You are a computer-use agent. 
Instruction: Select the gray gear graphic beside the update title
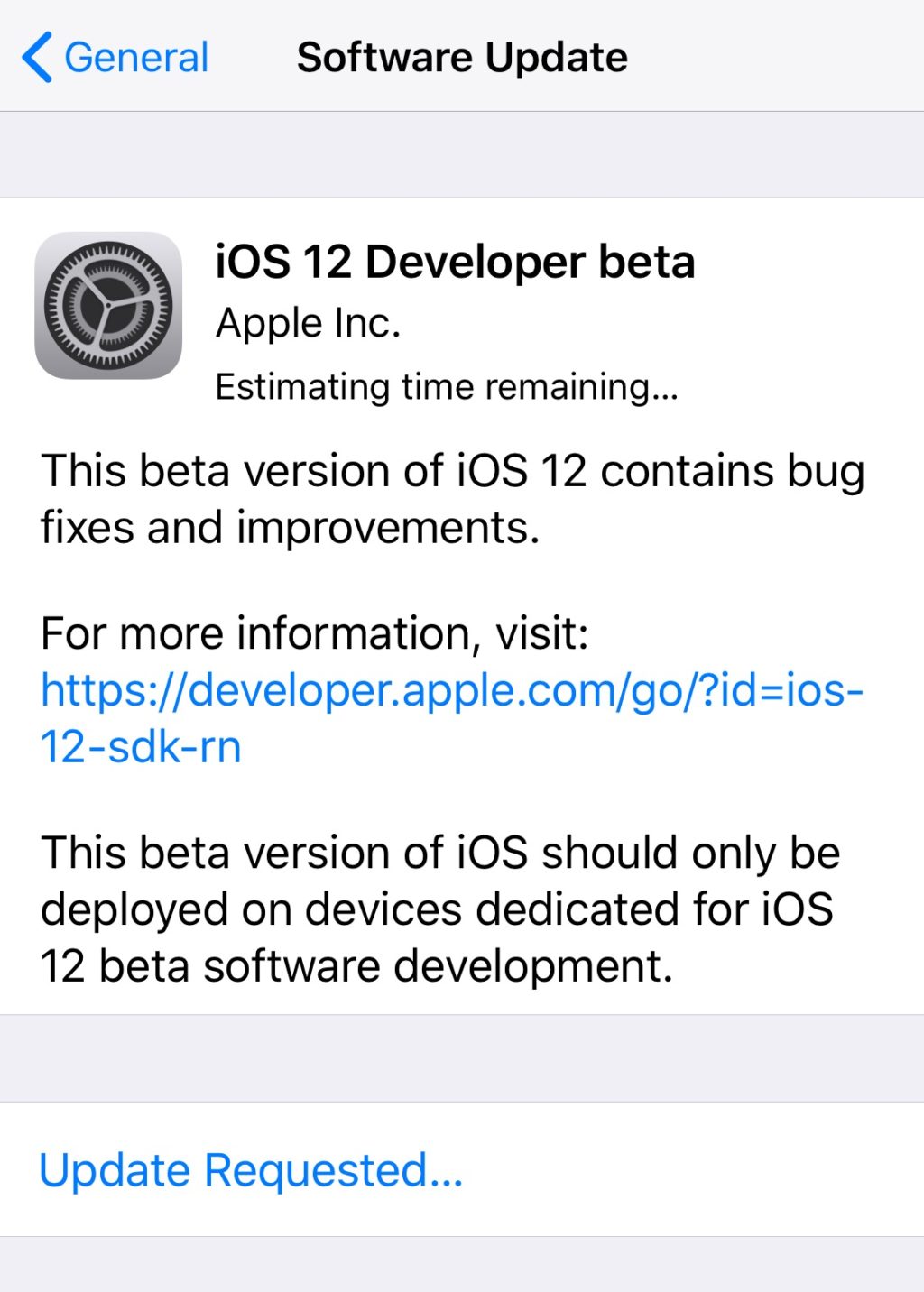[108, 307]
